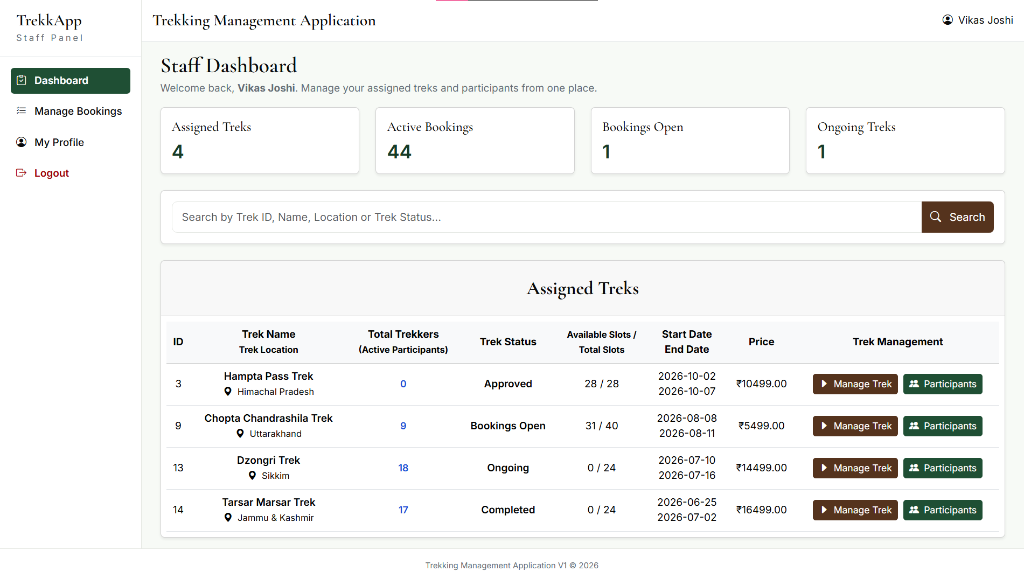The image size is (1024, 581).
Task: Open Manage Trek for Dzongri Trek
Action: click(856, 468)
